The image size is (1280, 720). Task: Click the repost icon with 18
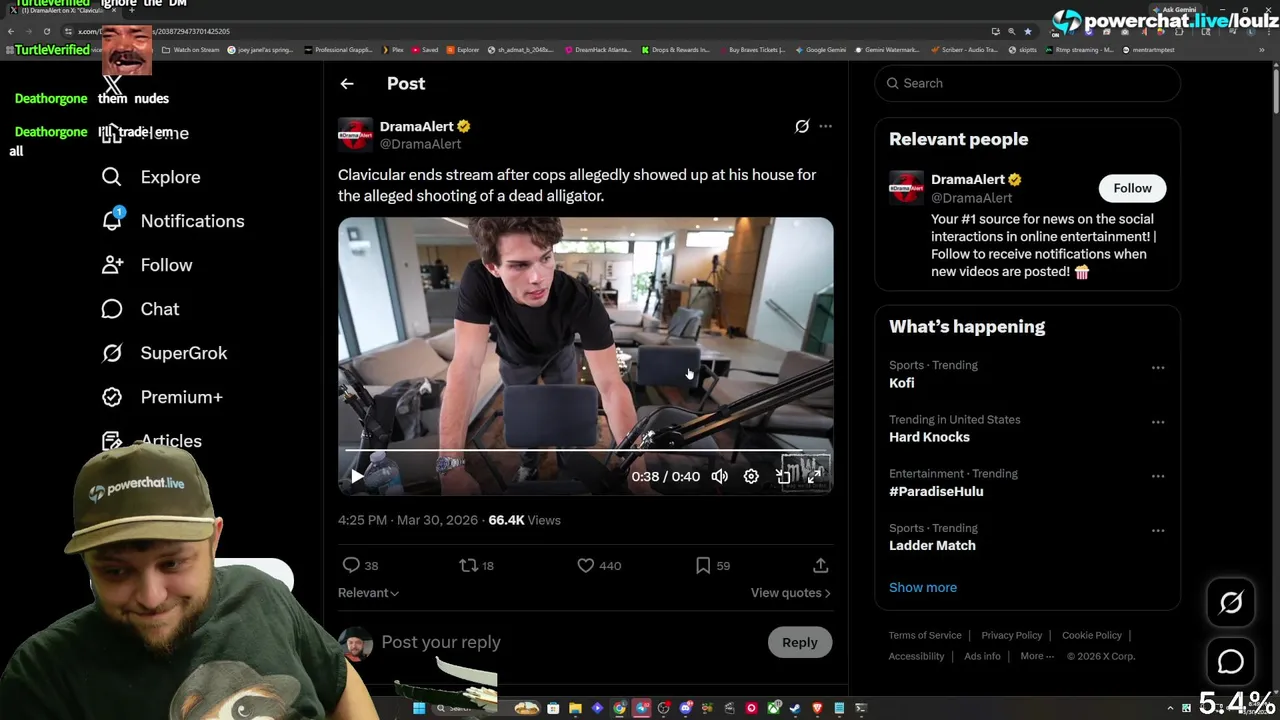468,566
